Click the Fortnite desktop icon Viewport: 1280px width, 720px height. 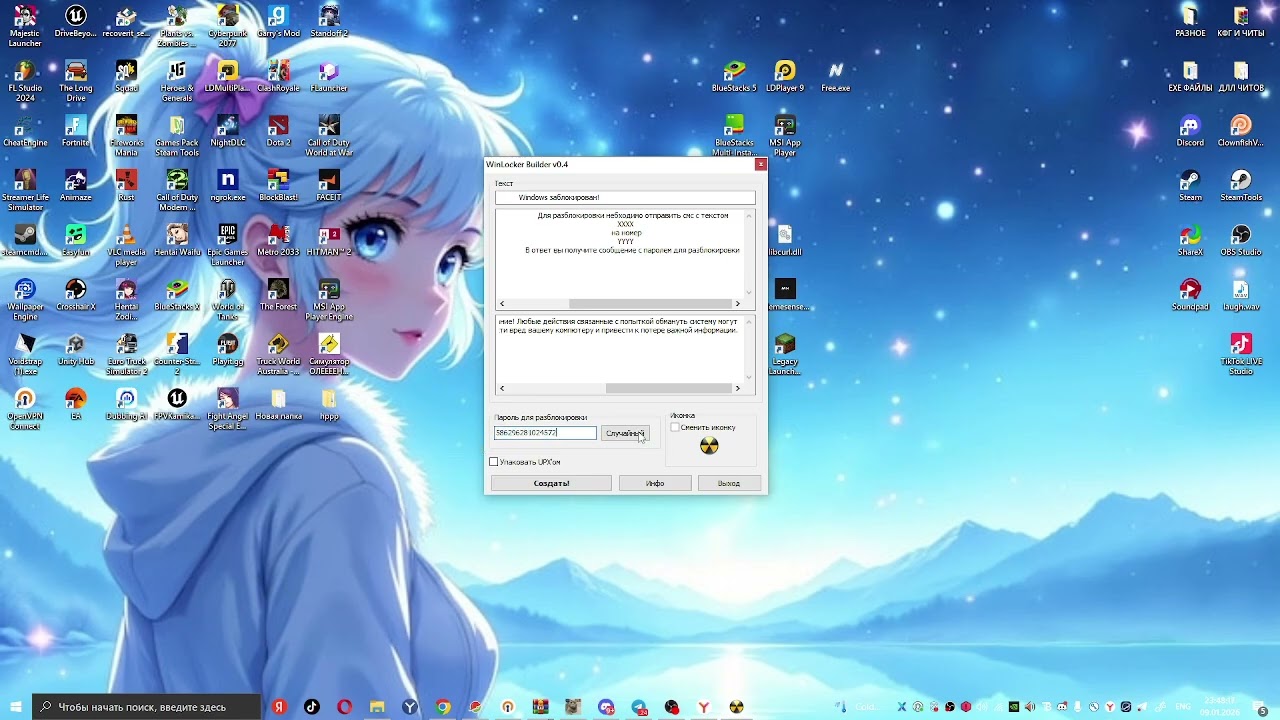pos(75,131)
